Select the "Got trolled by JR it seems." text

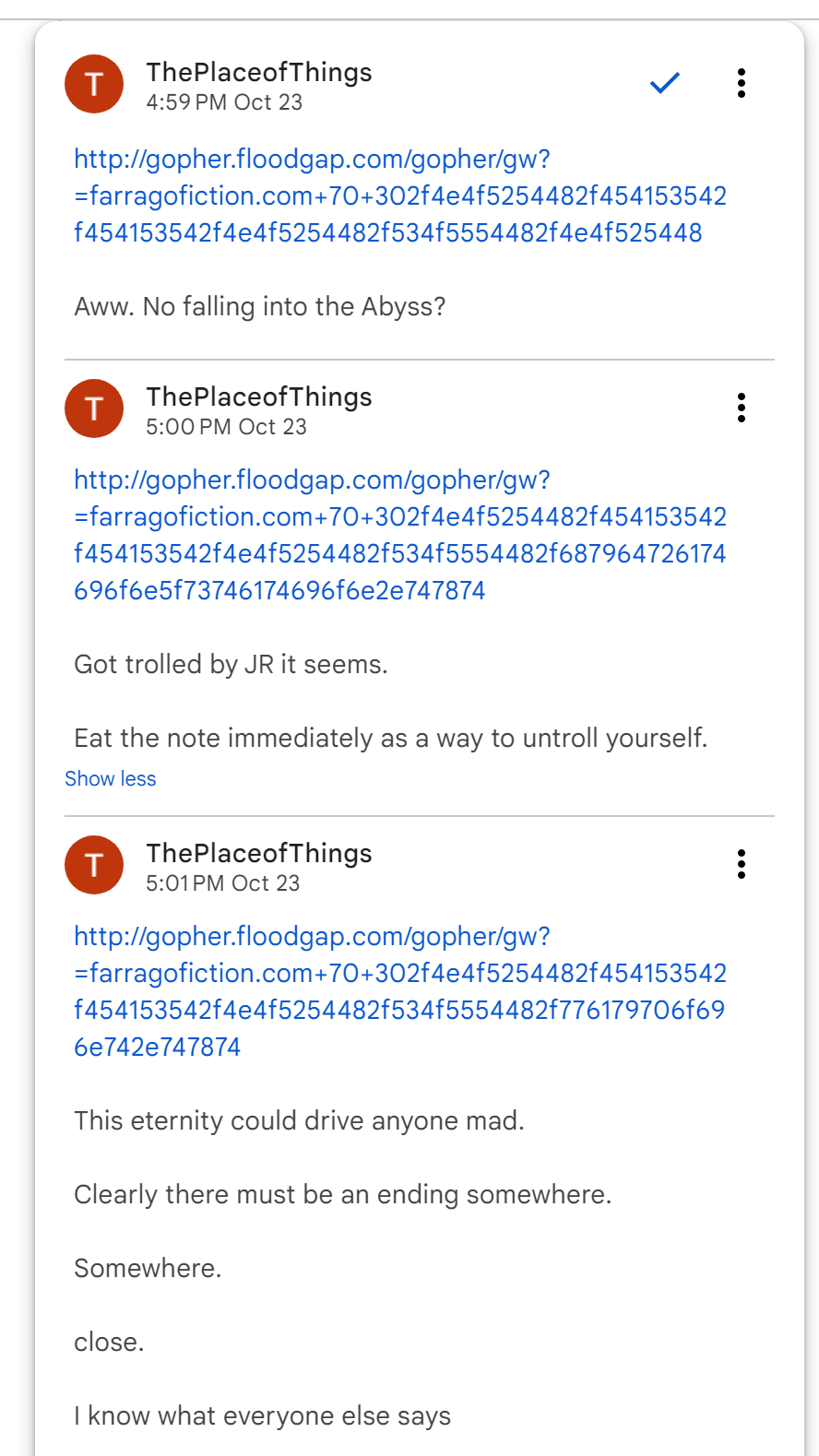(231, 664)
